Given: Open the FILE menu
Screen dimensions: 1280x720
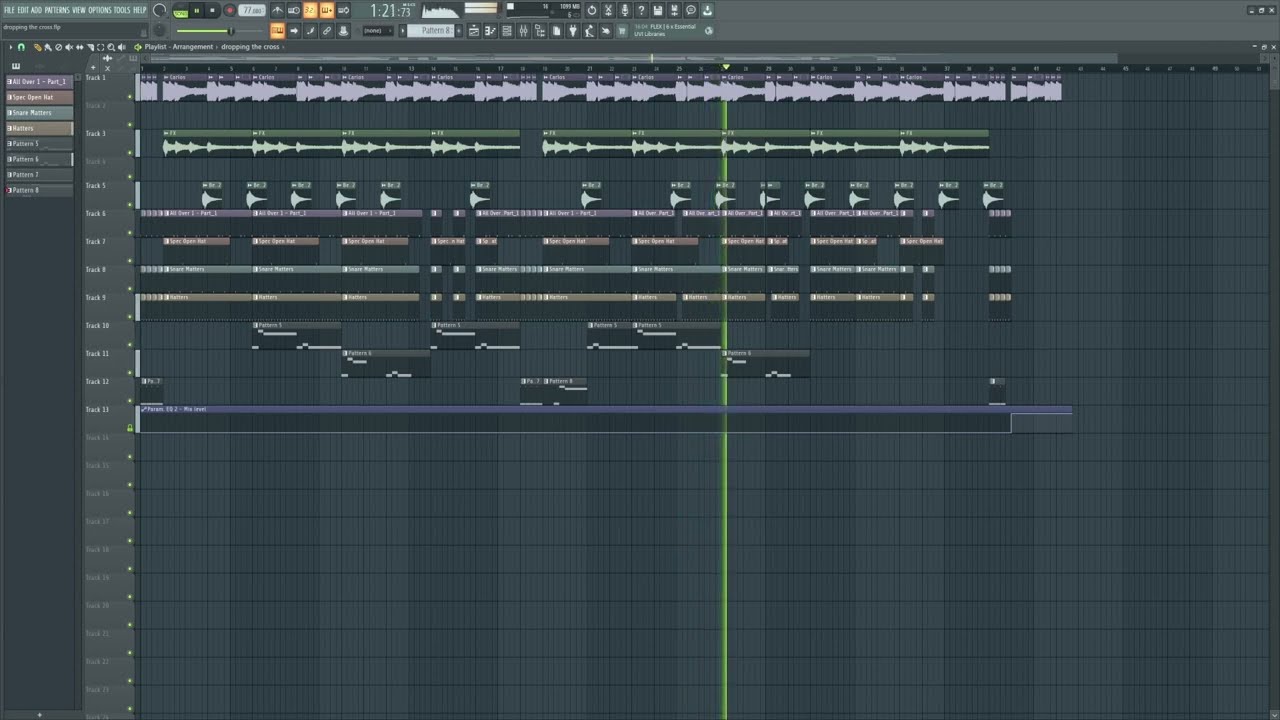Looking at the screenshot, I should point(9,10).
